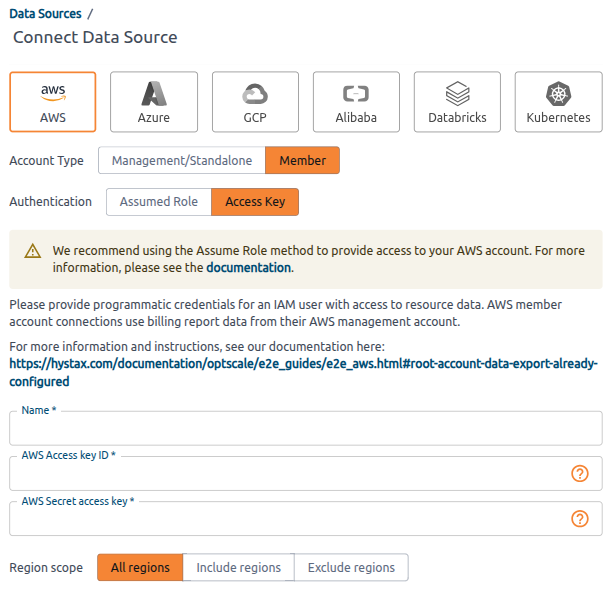
Task: Choose Exclude regions scope
Action: pos(351,567)
